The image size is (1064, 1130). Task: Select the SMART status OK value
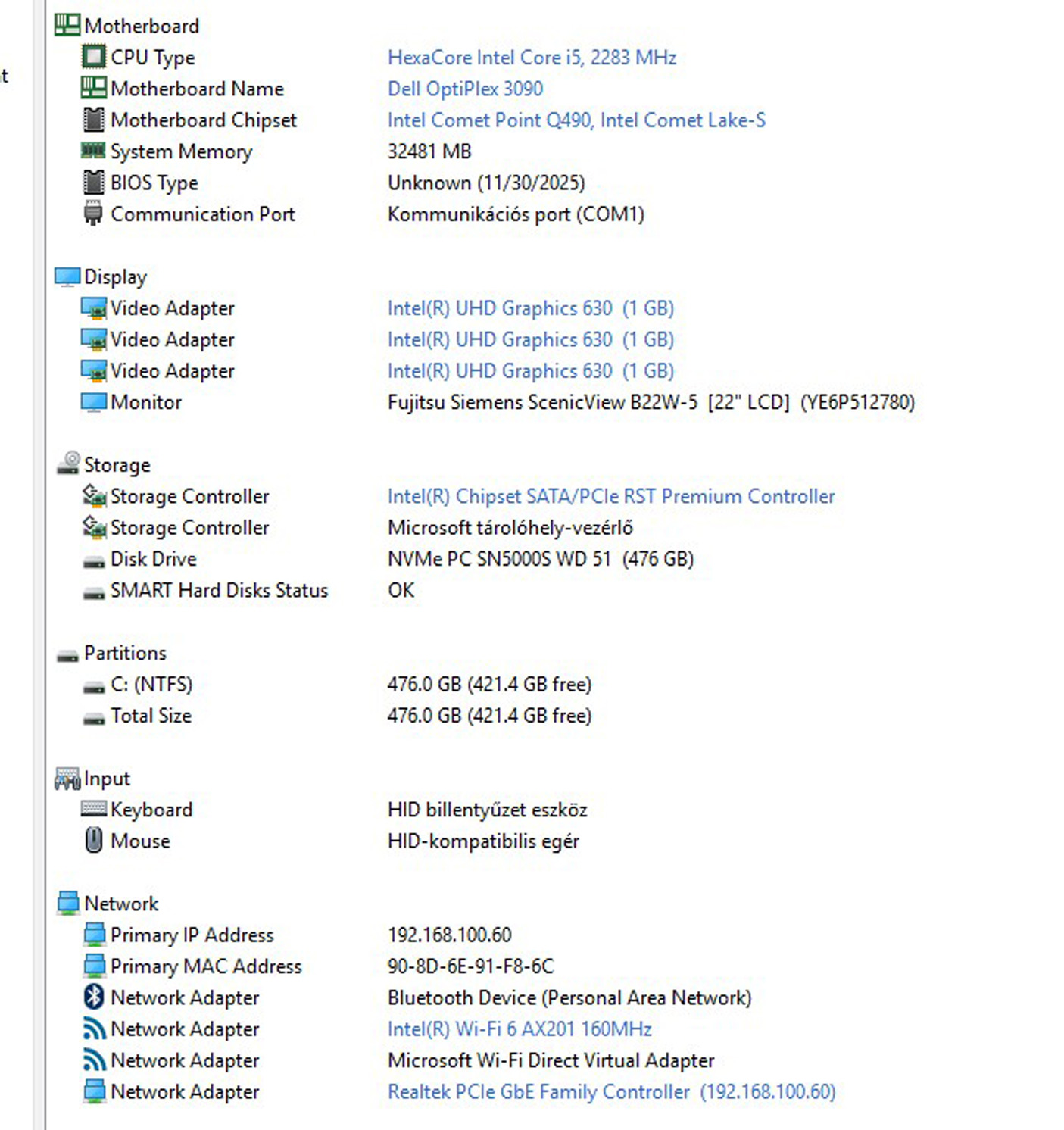click(401, 590)
